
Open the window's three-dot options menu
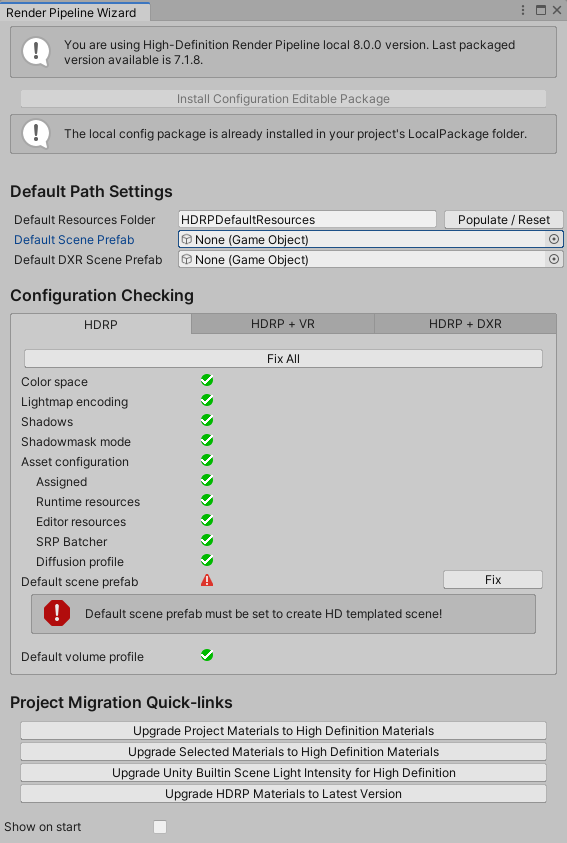[x=523, y=10]
